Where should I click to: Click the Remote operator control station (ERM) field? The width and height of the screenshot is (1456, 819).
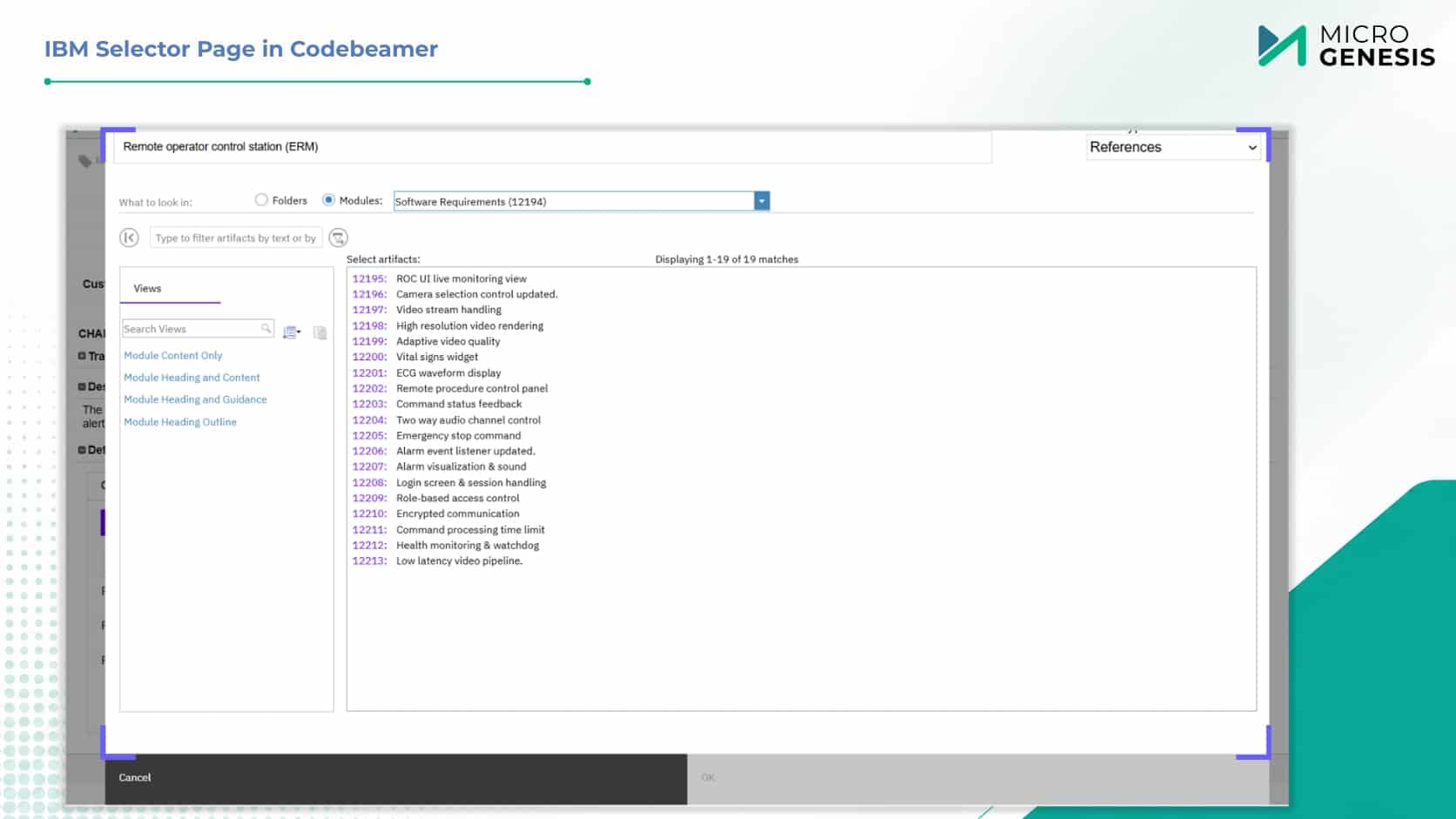(552, 147)
